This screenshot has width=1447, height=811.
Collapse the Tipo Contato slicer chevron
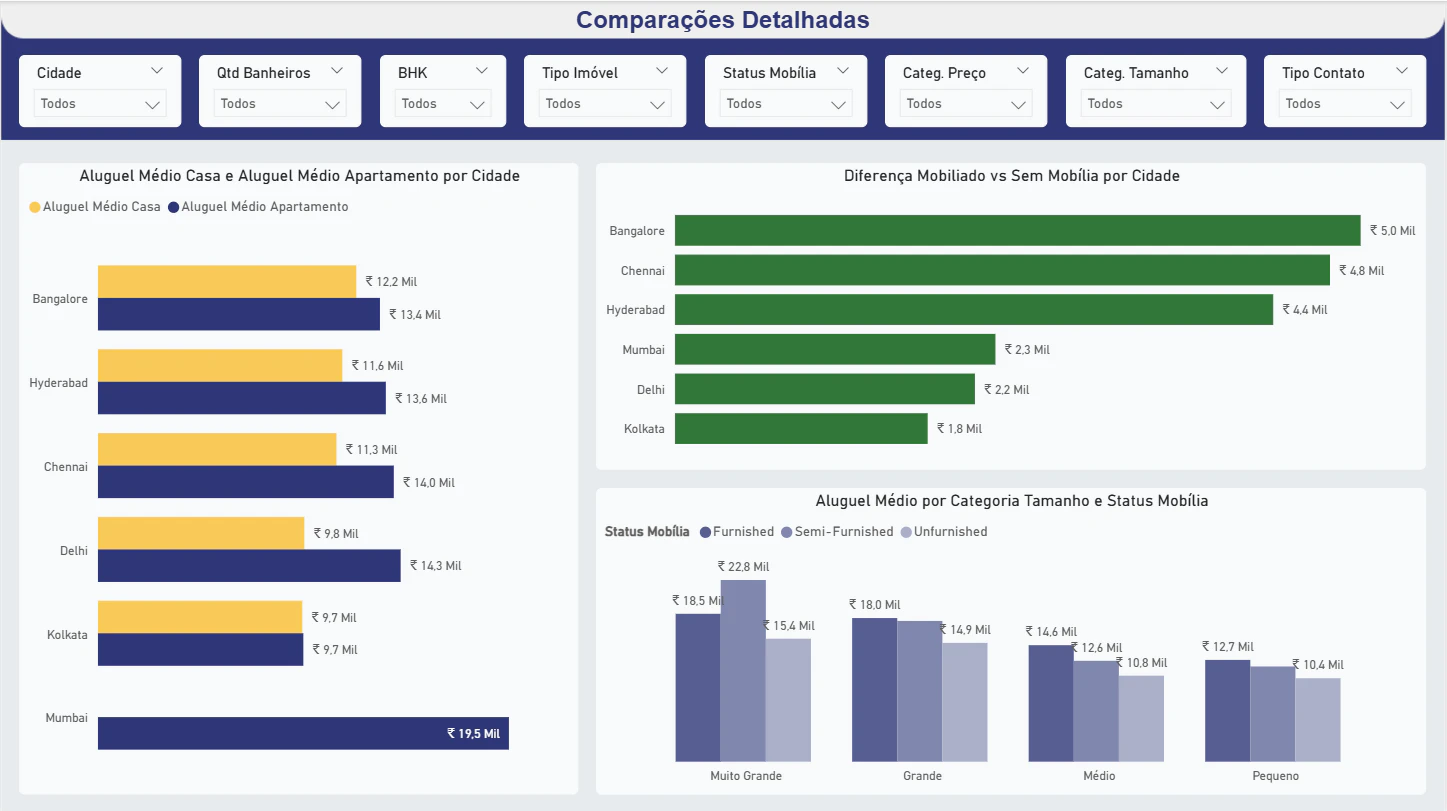(1402, 71)
